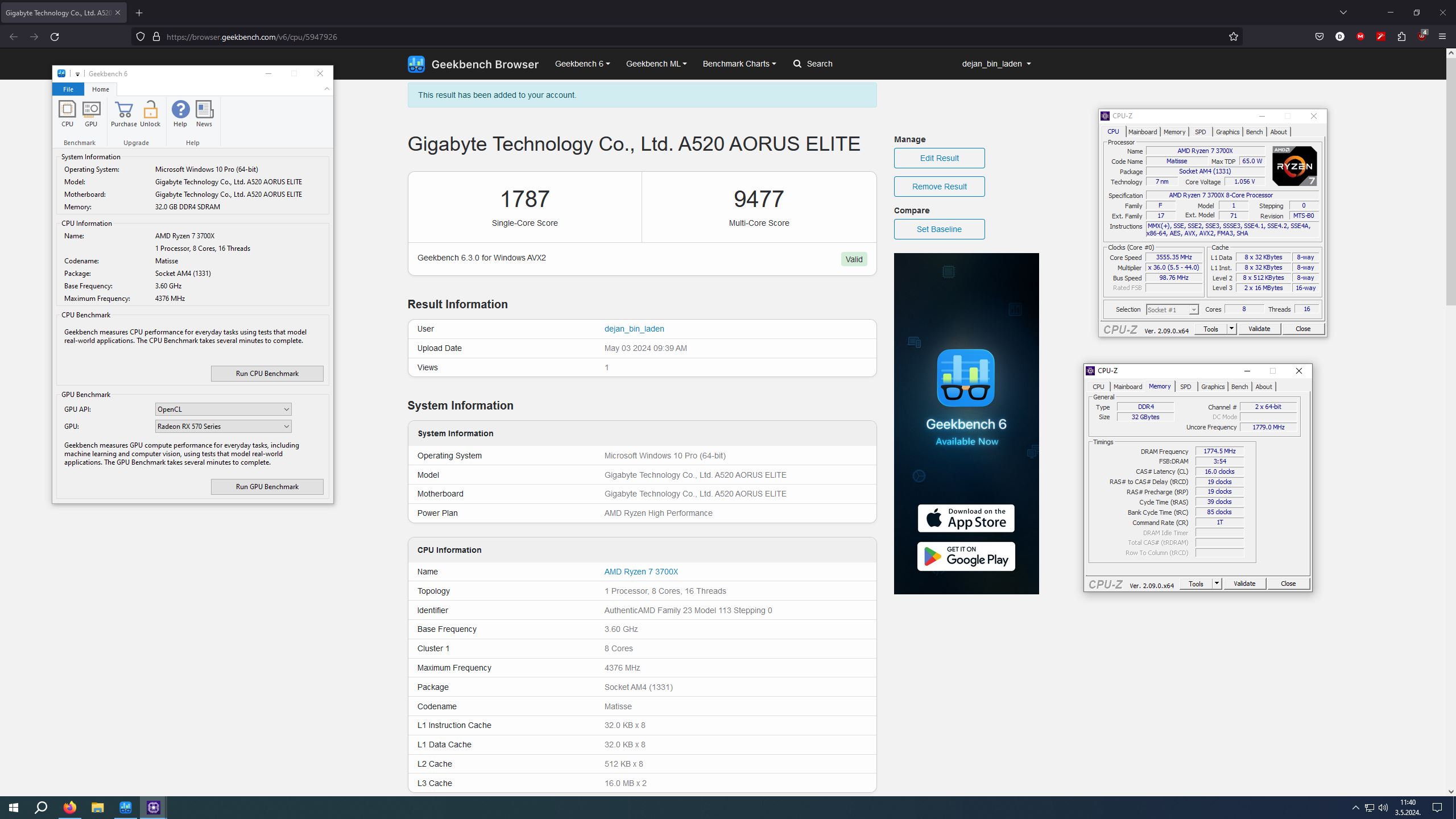Image resolution: width=1456 pixels, height=819 pixels.
Task: Click the GPU benchmark icon in Geekbench 6
Action: pos(91,114)
